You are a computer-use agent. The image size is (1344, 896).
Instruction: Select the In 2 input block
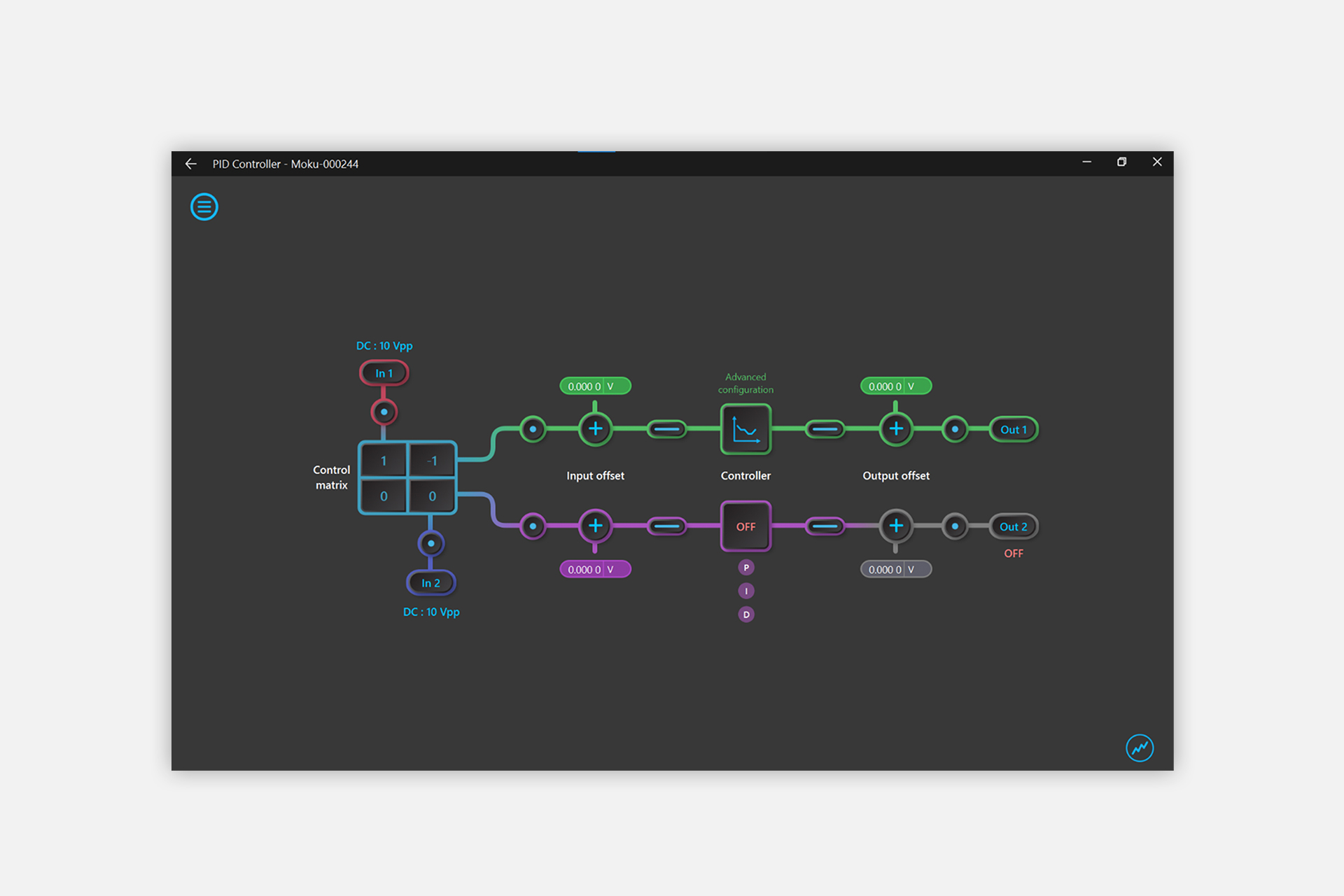(x=431, y=582)
